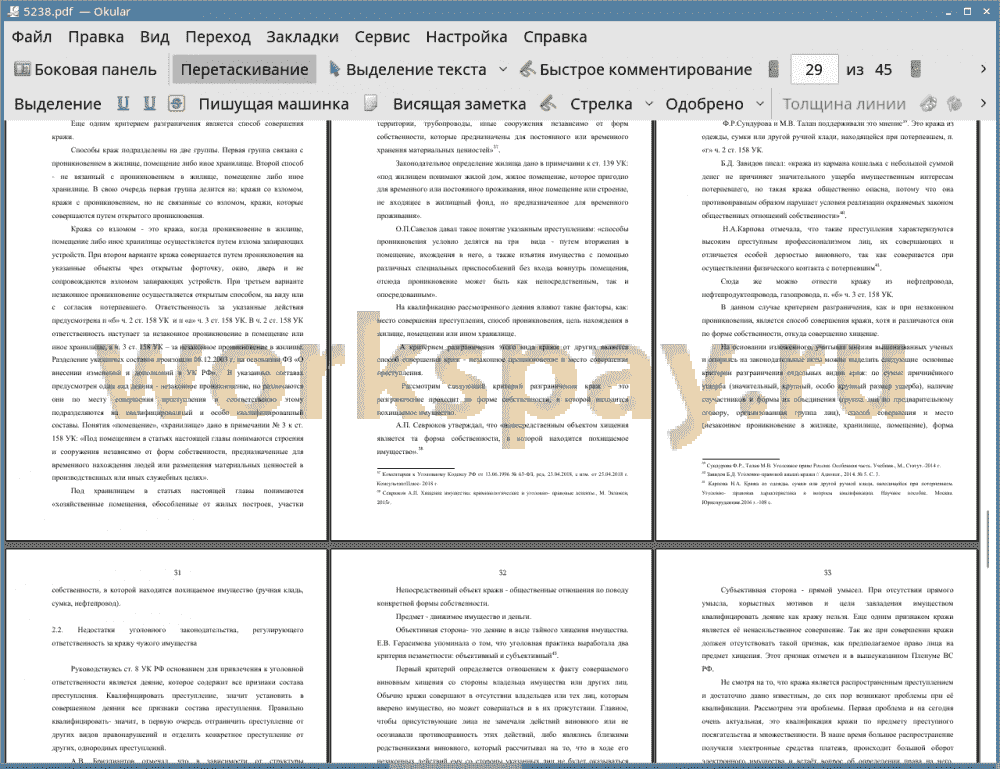Select the squiggly underline annotation icon

[x=149, y=103]
